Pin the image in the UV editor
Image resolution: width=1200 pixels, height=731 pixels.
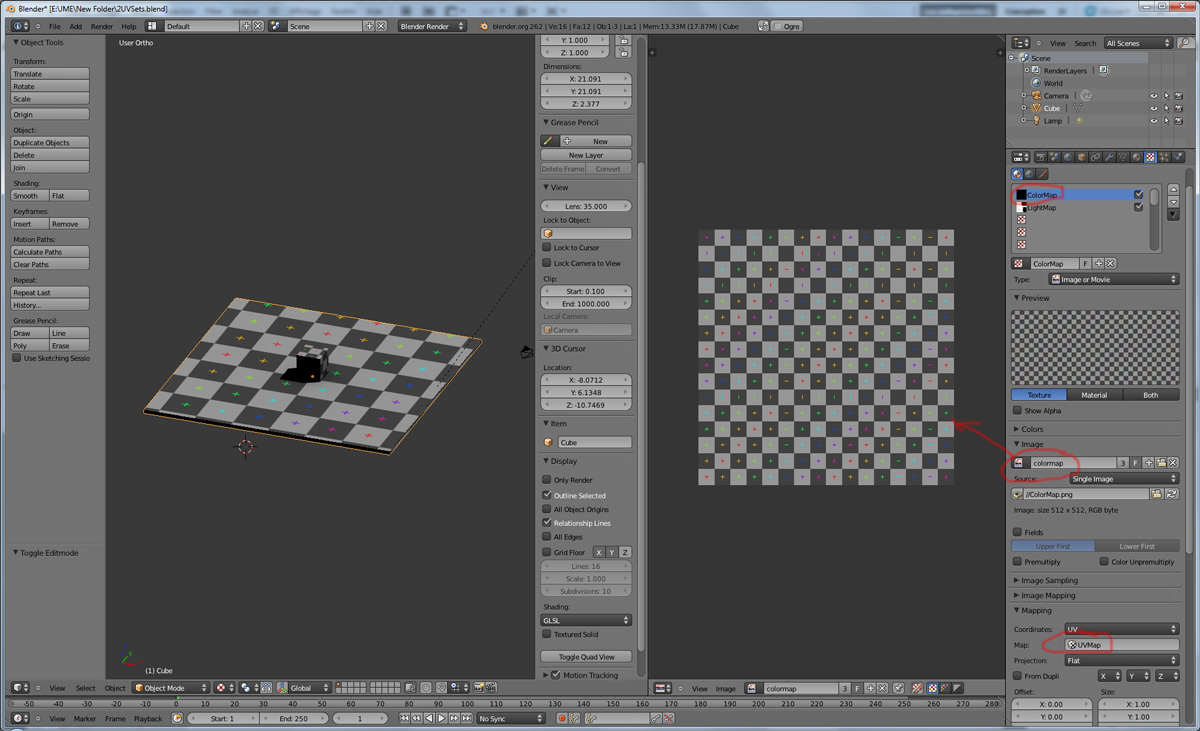[x=898, y=688]
